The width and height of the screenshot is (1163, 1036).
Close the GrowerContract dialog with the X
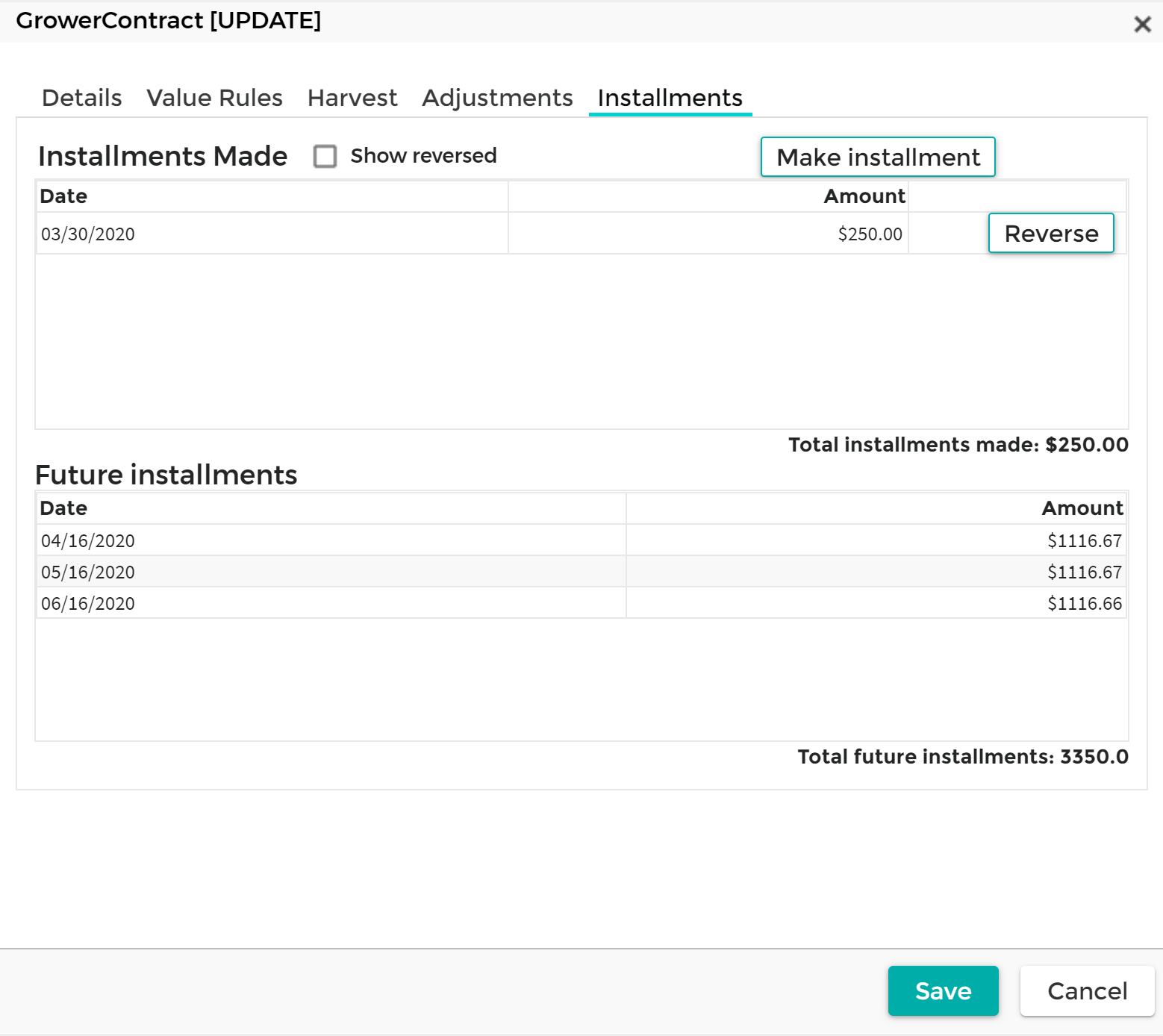[1141, 25]
